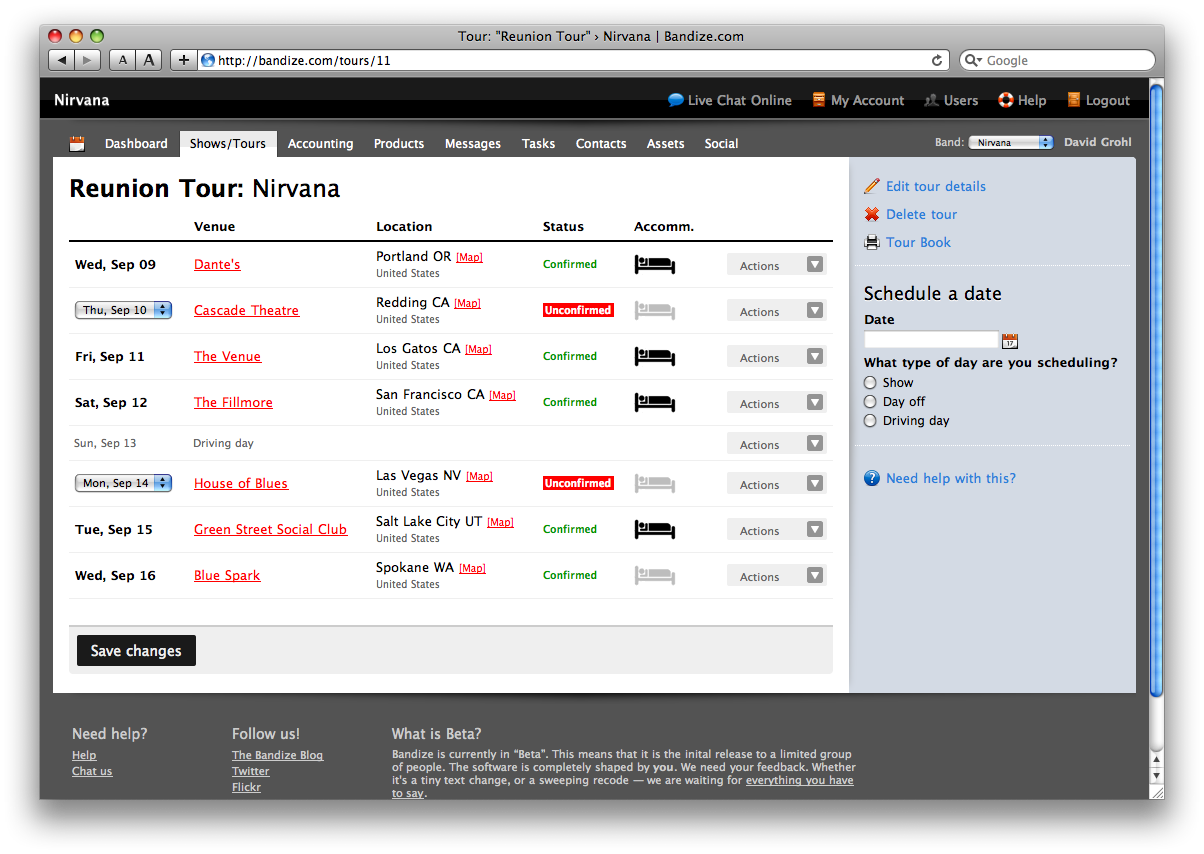Image resolution: width=1204 pixels, height=854 pixels.
Task: Open Actions dropdown for House of Blues row
Action: click(777, 484)
